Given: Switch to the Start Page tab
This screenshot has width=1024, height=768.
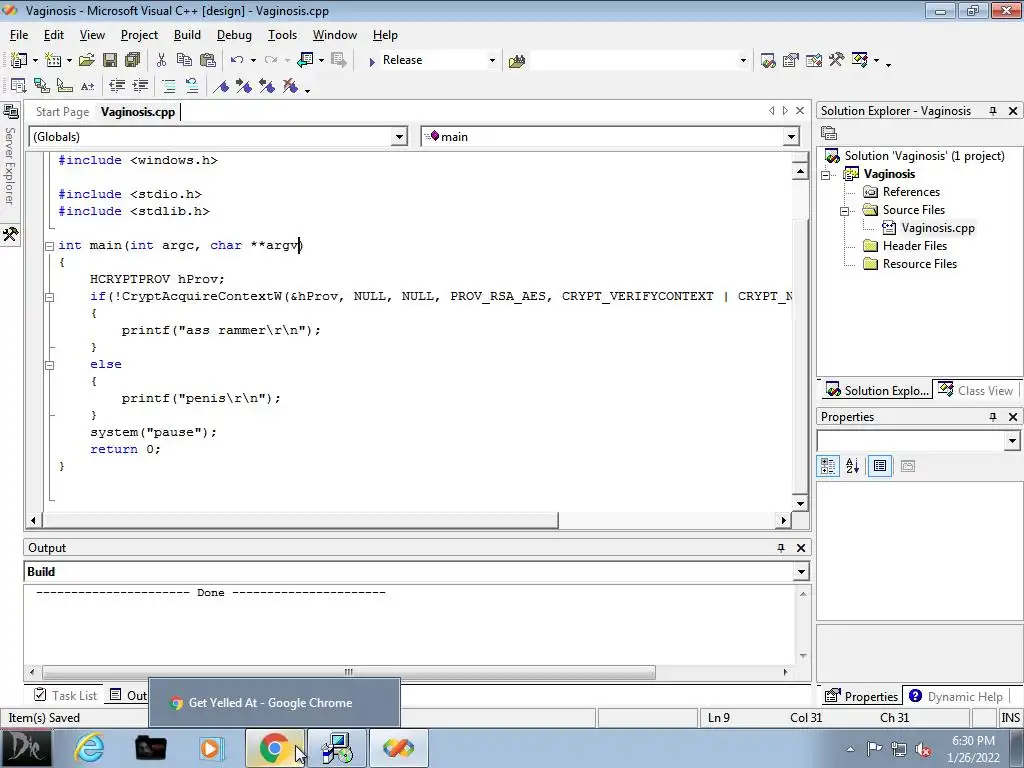Looking at the screenshot, I should click(x=62, y=112).
